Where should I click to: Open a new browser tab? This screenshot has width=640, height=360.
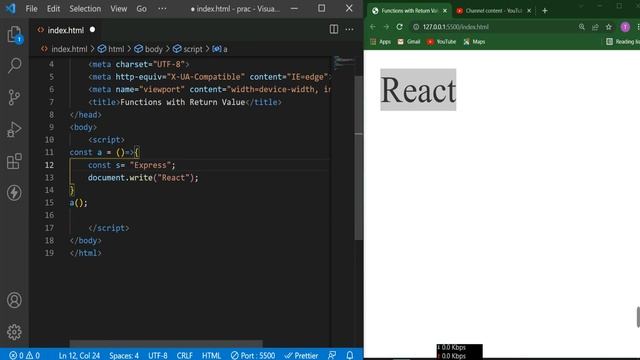click(544, 11)
